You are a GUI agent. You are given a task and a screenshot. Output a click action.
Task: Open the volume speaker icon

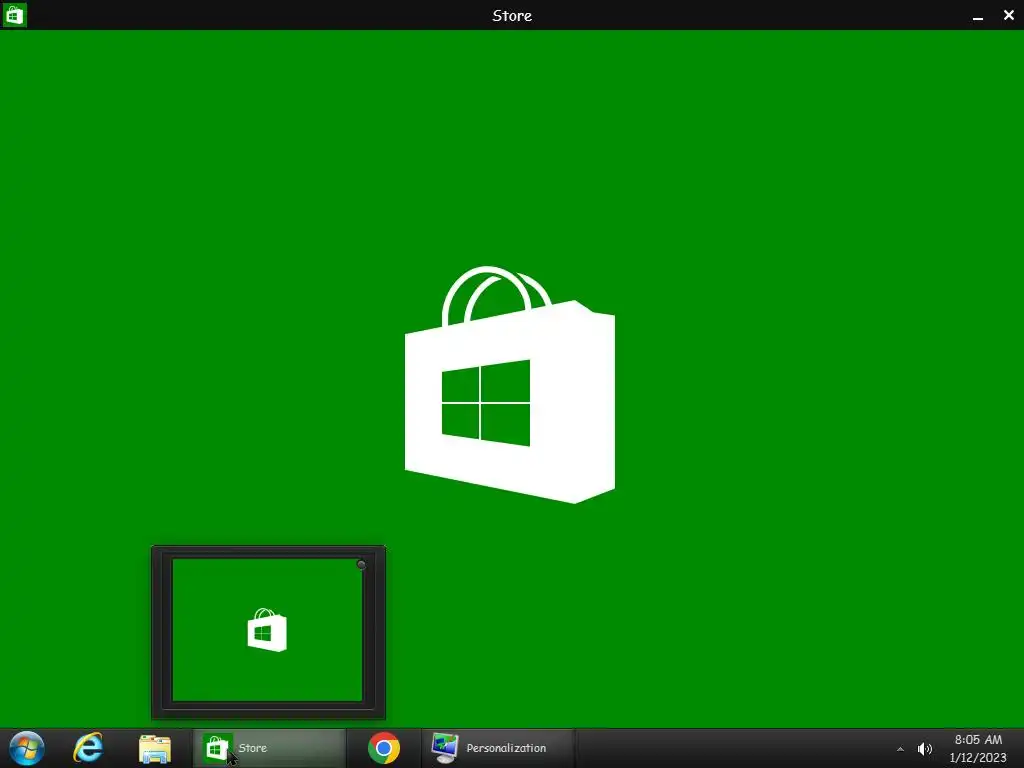[x=925, y=749]
